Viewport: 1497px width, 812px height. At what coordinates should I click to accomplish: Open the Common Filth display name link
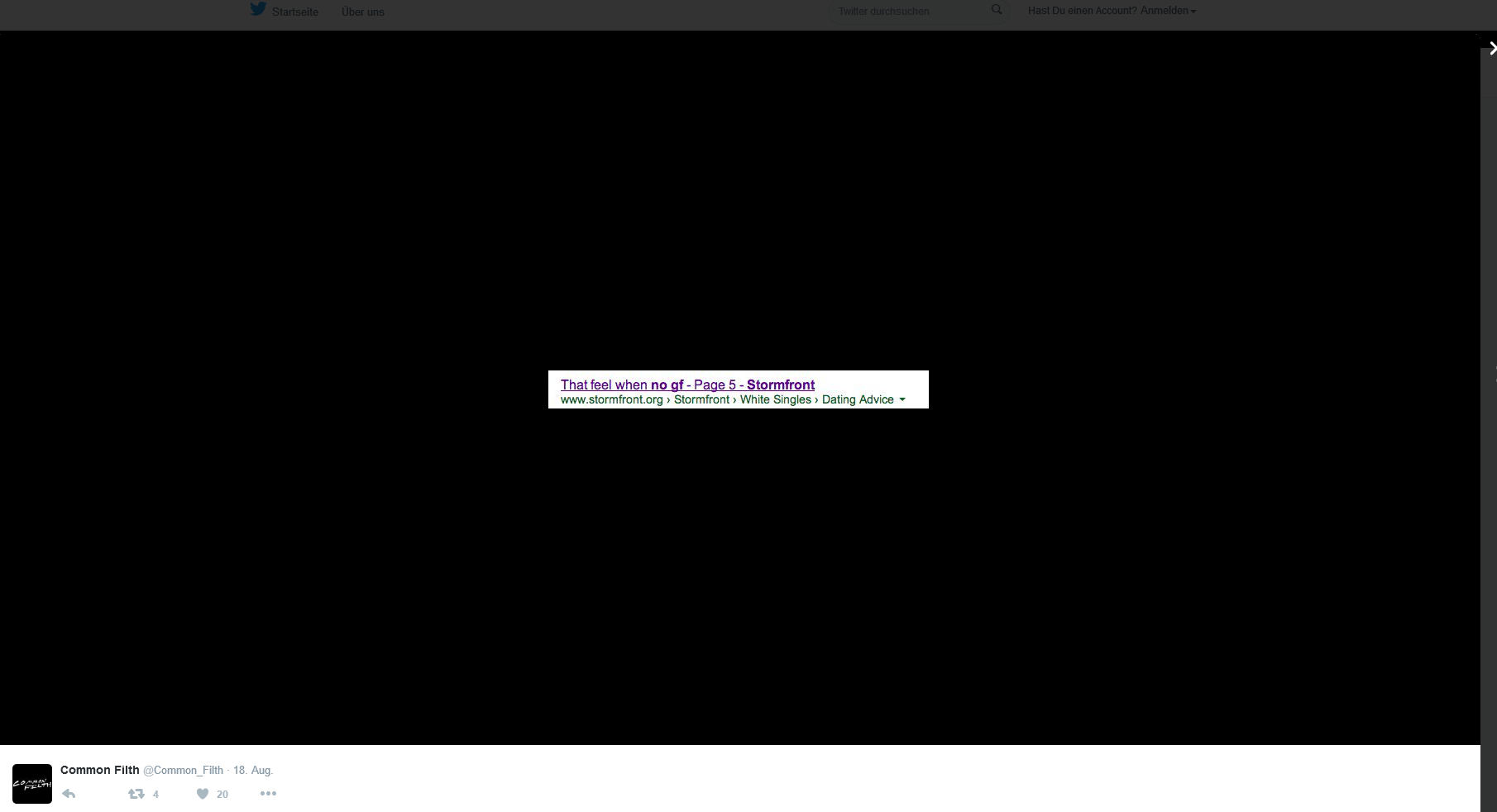(x=100, y=770)
